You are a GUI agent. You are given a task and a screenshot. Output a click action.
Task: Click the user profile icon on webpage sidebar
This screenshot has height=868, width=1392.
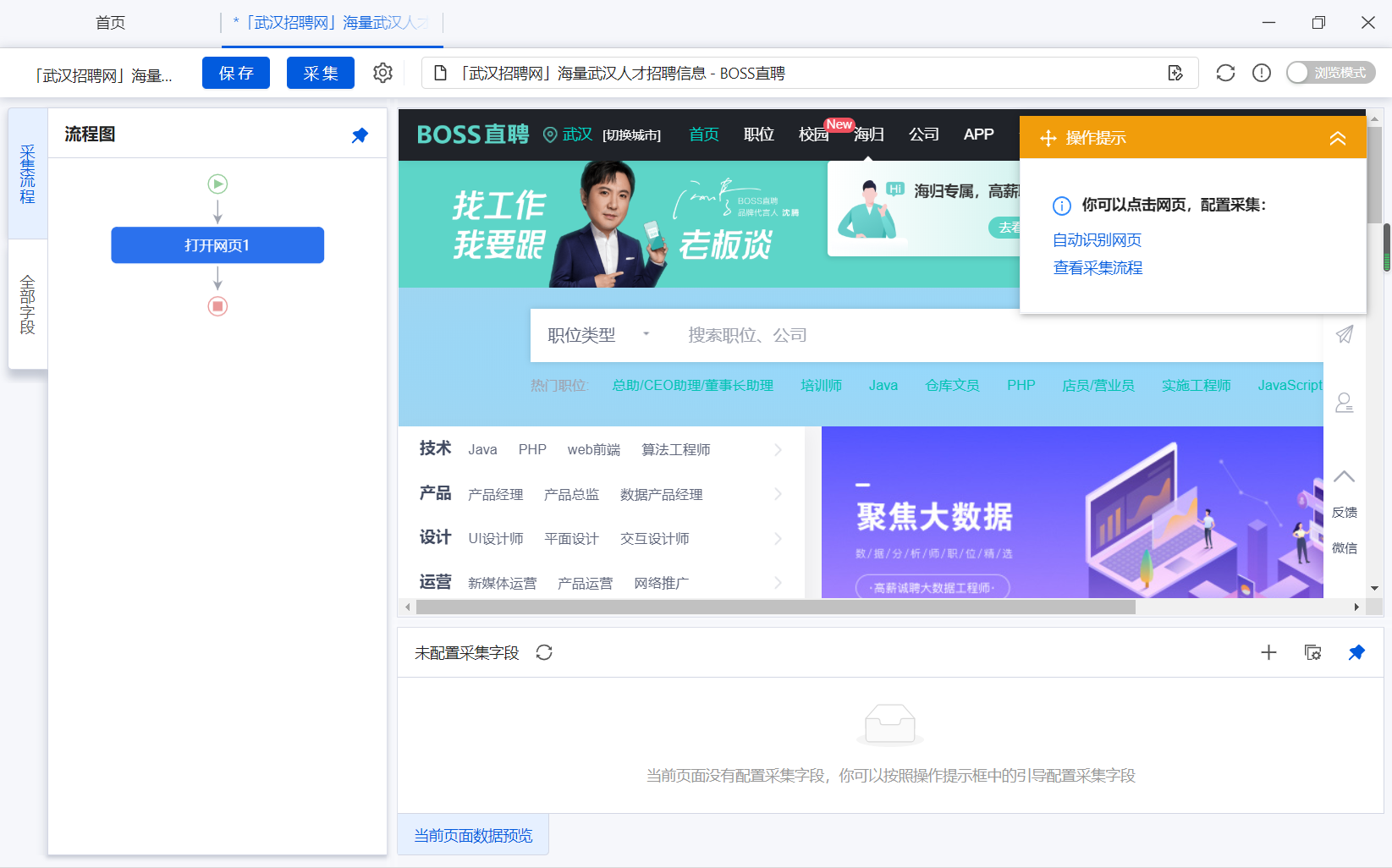(1345, 403)
